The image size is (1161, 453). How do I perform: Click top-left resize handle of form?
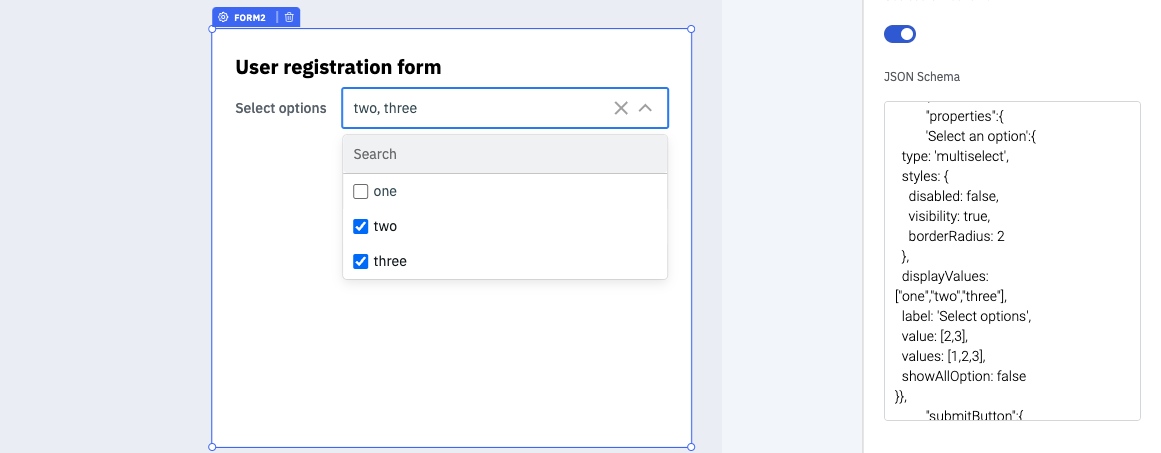[x=212, y=29]
